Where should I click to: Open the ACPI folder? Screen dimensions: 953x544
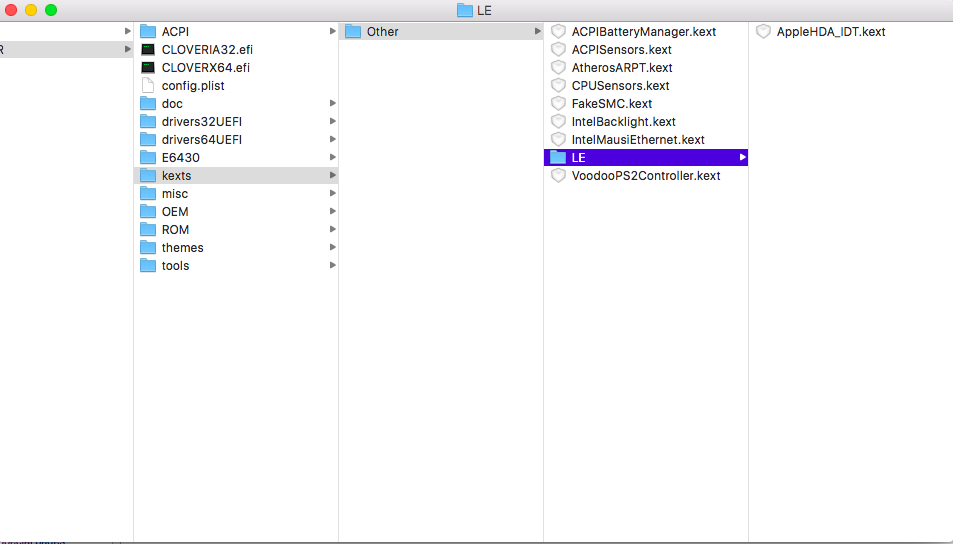[x=175, y=32]
